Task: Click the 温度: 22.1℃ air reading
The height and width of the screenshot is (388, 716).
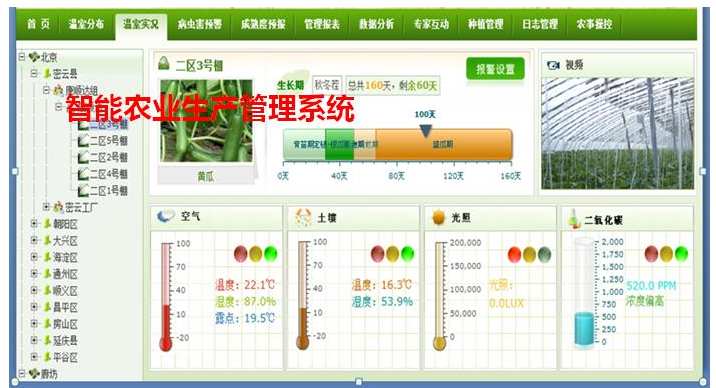Action: coord(245,285)
